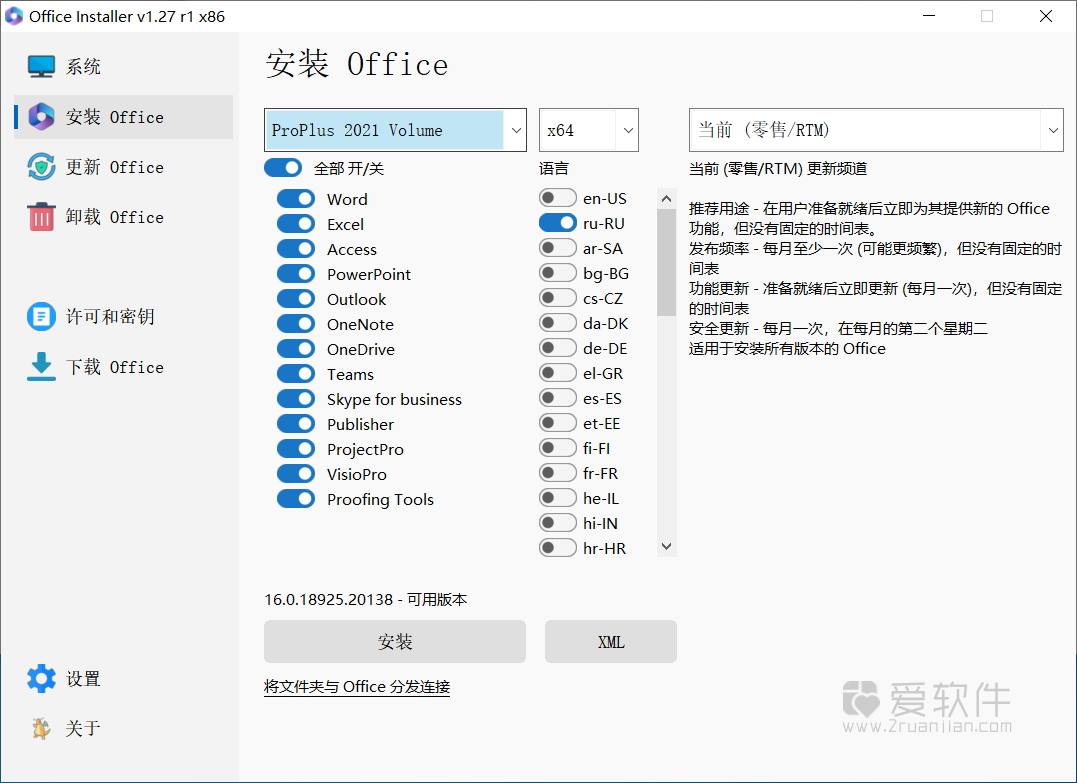1077x783 pixels.
Task: Click the shield refresh icon for 更新 Office
Action: point(41,167)
